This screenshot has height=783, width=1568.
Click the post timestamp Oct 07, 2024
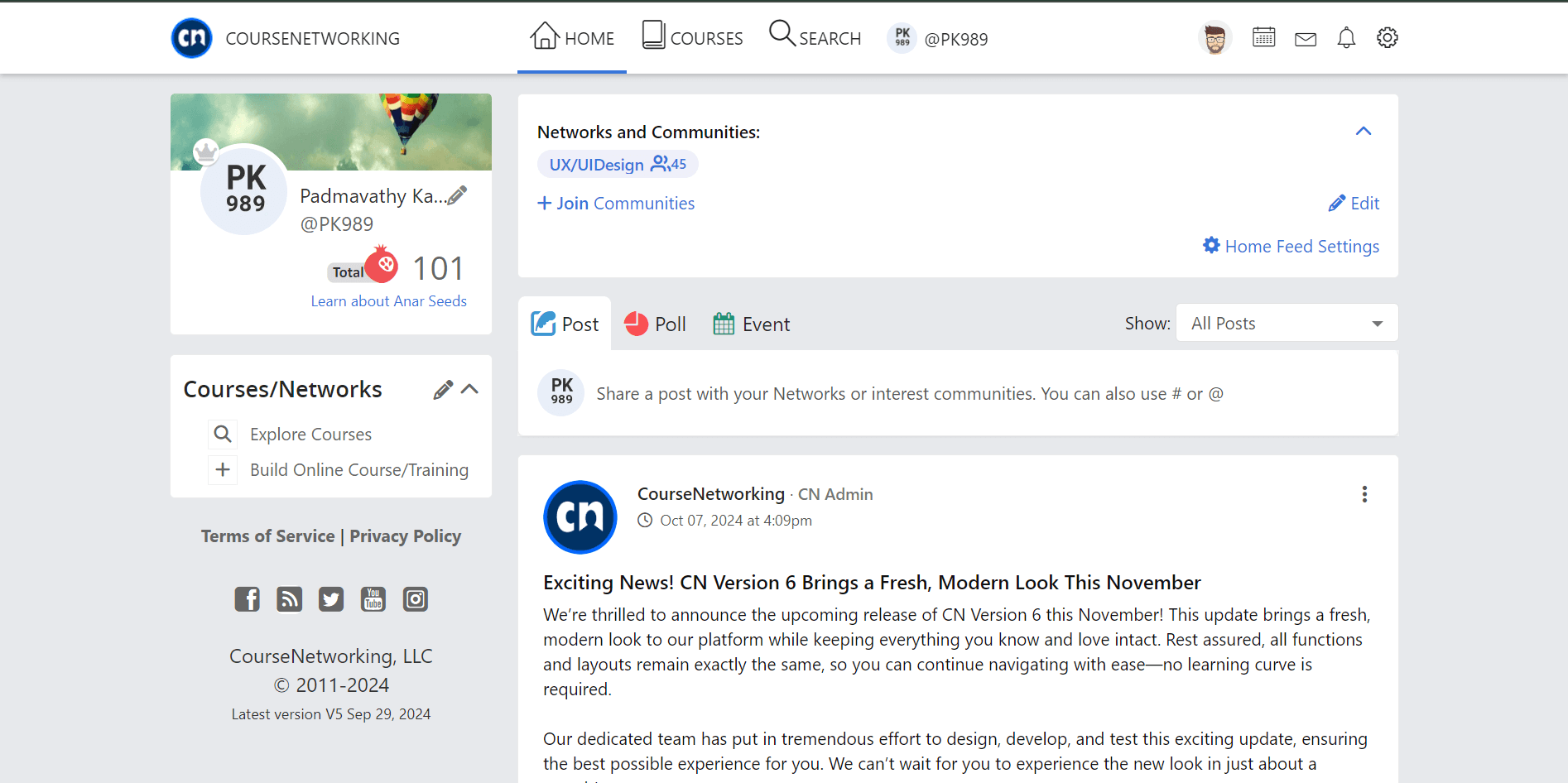click(x=736, y=521)
